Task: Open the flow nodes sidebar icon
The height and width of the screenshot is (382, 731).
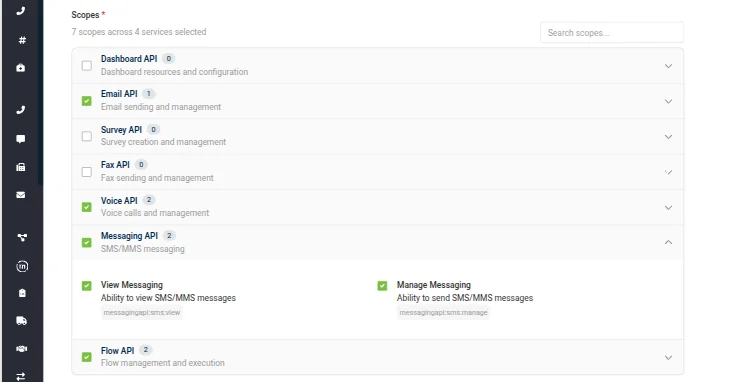Action: coord(21,237)
